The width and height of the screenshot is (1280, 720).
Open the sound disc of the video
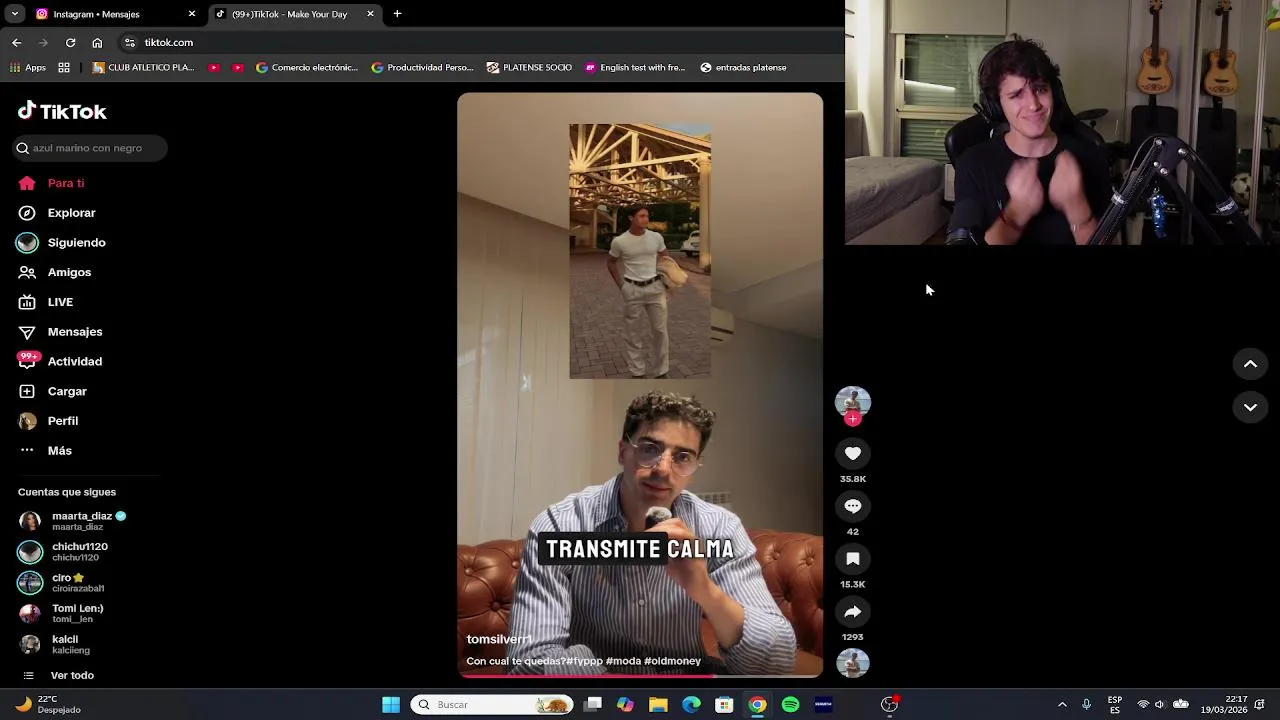coord(853,664)
